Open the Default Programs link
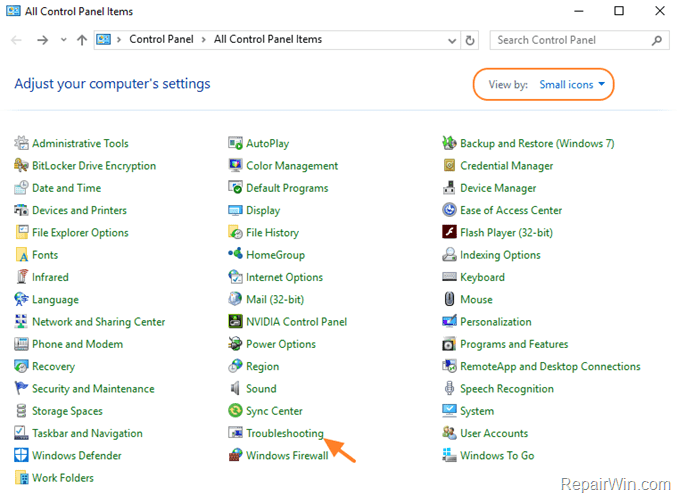Screen dimensions: 677x495 (x=287, y=188)
